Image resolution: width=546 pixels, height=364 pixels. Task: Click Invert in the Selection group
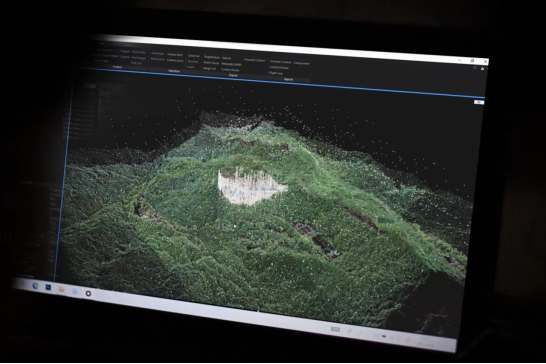point(190,67)
